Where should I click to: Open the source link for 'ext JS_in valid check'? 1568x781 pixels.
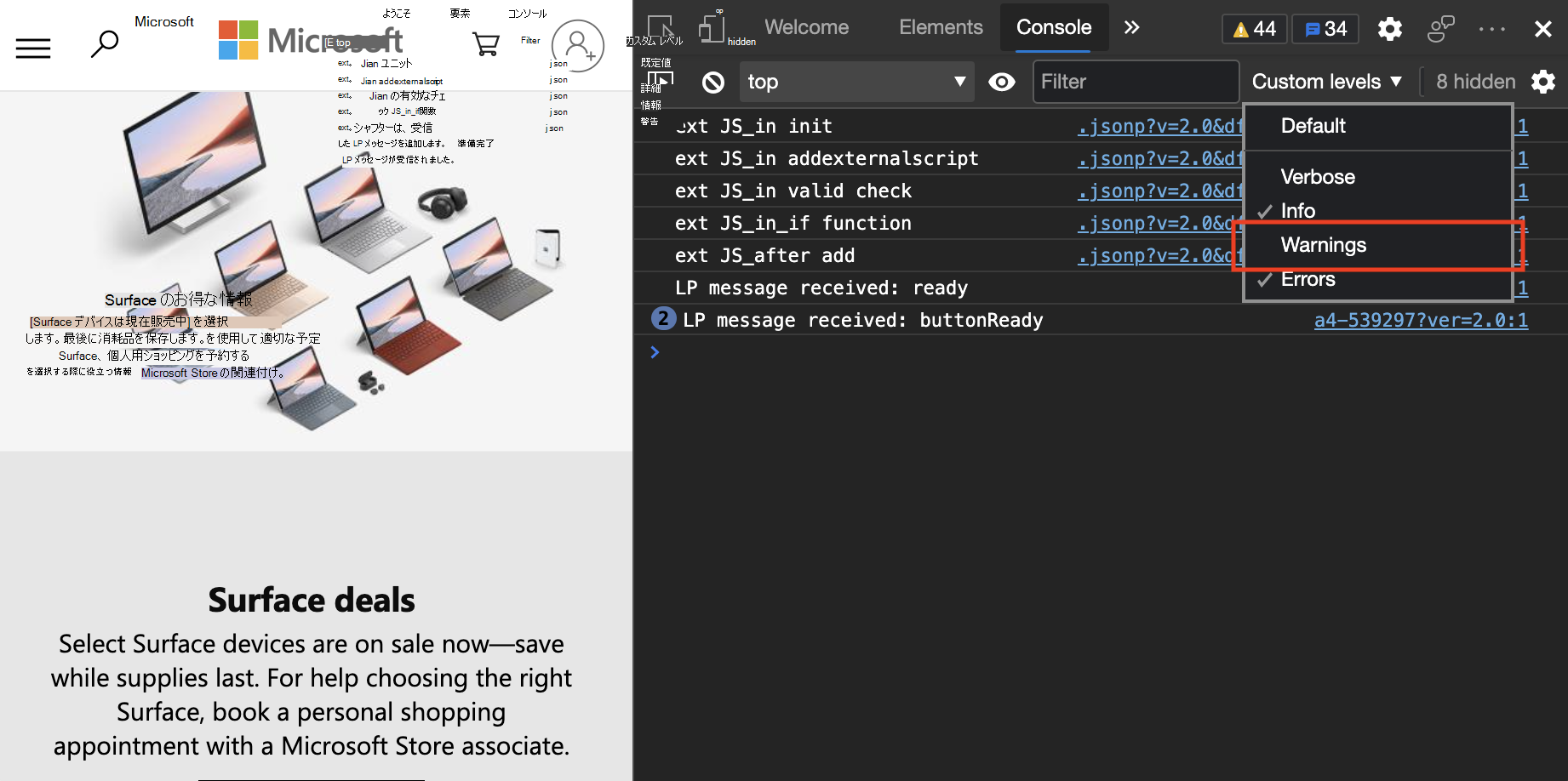(1160, 191)
